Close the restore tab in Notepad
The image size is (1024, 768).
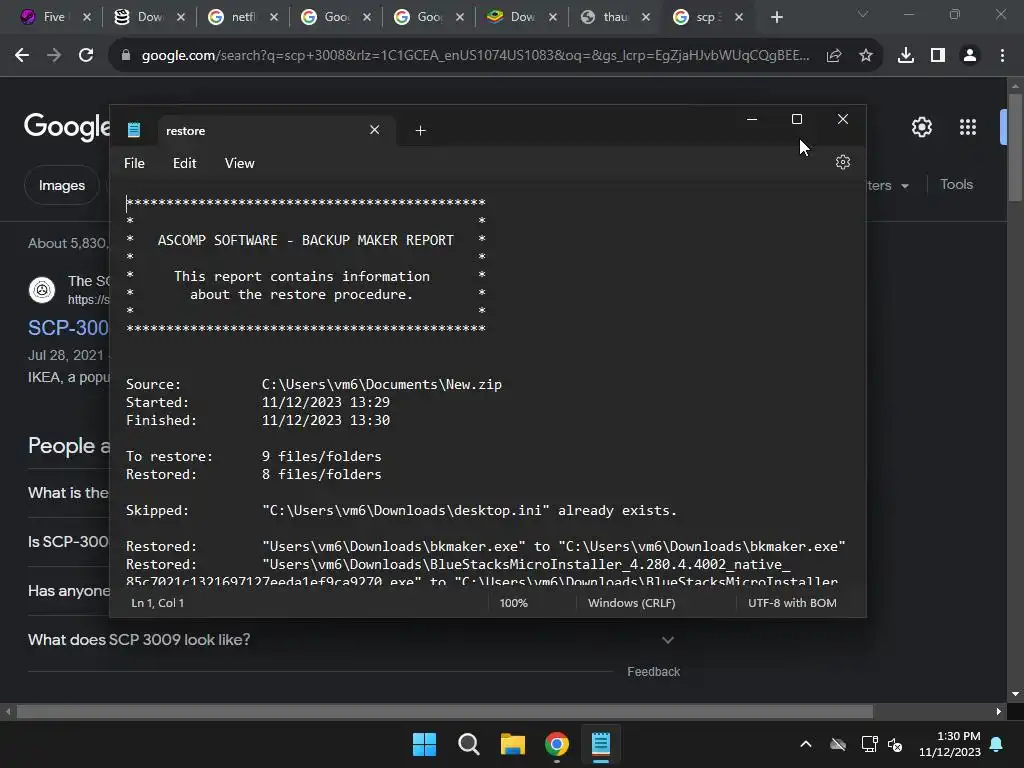374,130
